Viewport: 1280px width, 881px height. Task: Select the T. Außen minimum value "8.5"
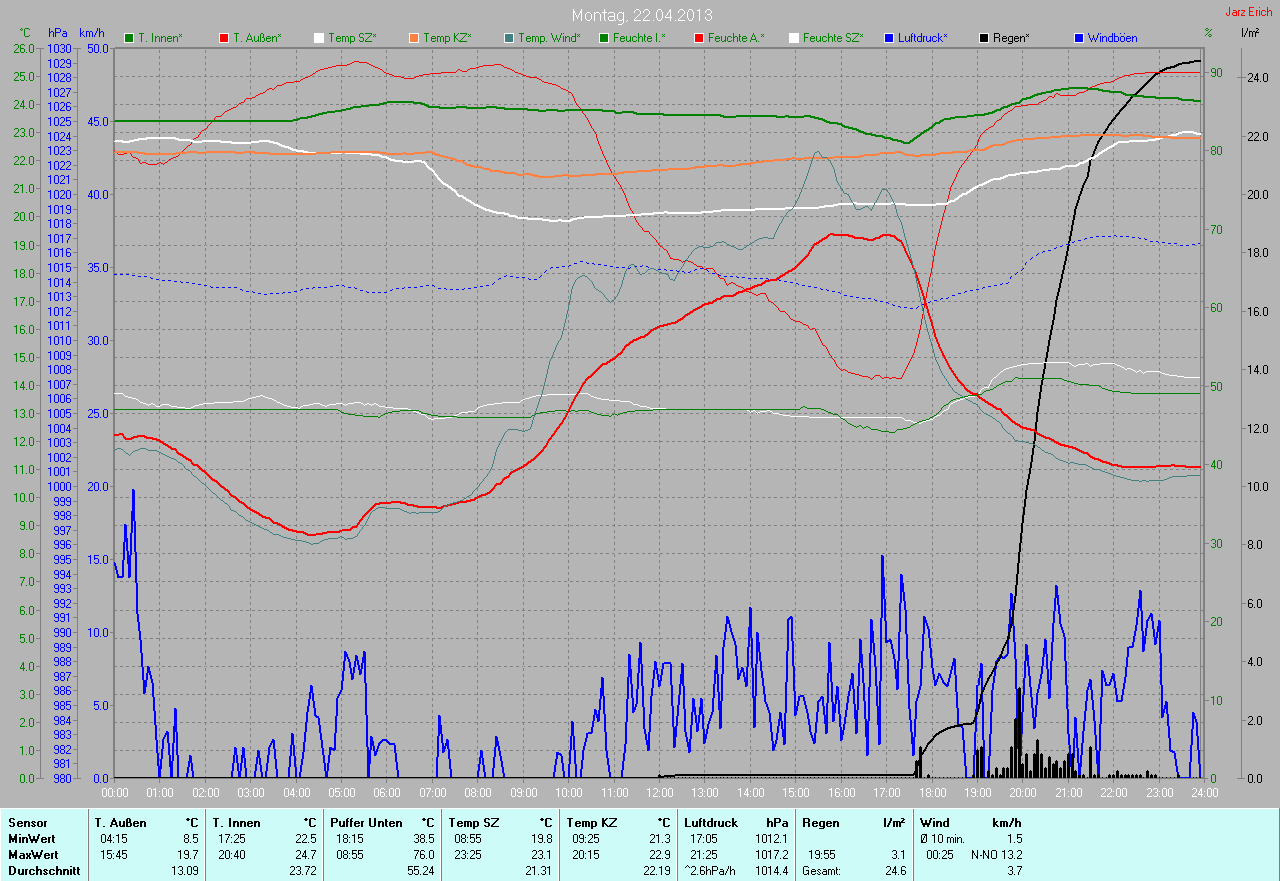point(190,839)
